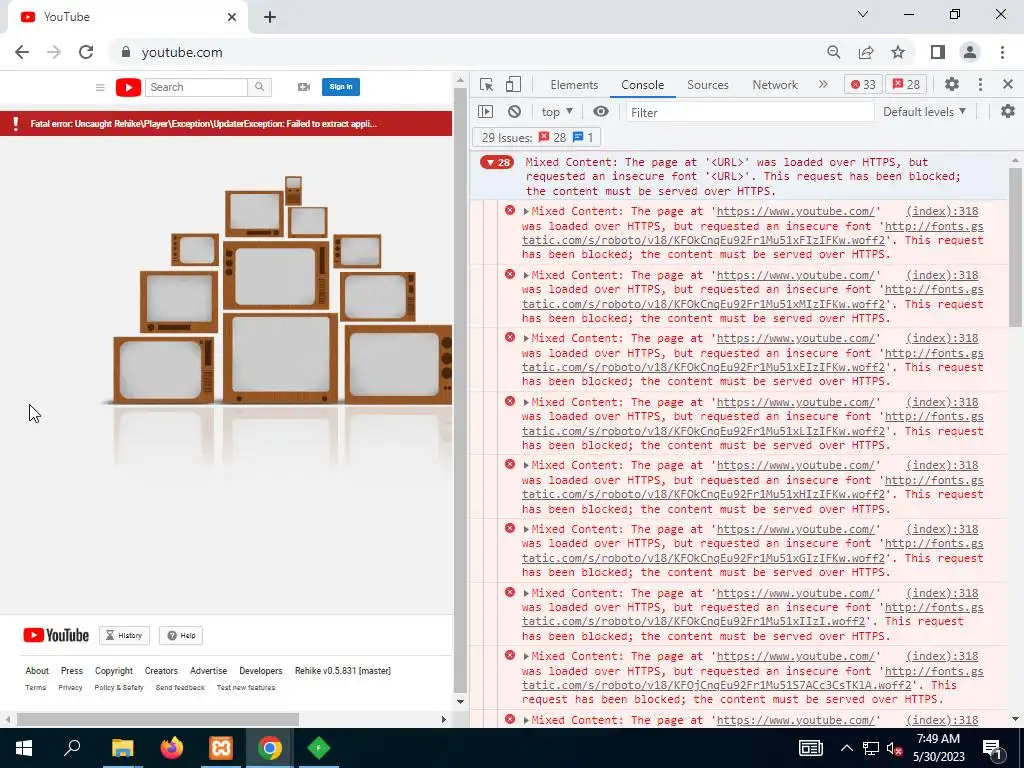Toggle the live expression eye icon
Viewport: 1024px width, 768px height.
pyautogui.click(x=601, y=112)
